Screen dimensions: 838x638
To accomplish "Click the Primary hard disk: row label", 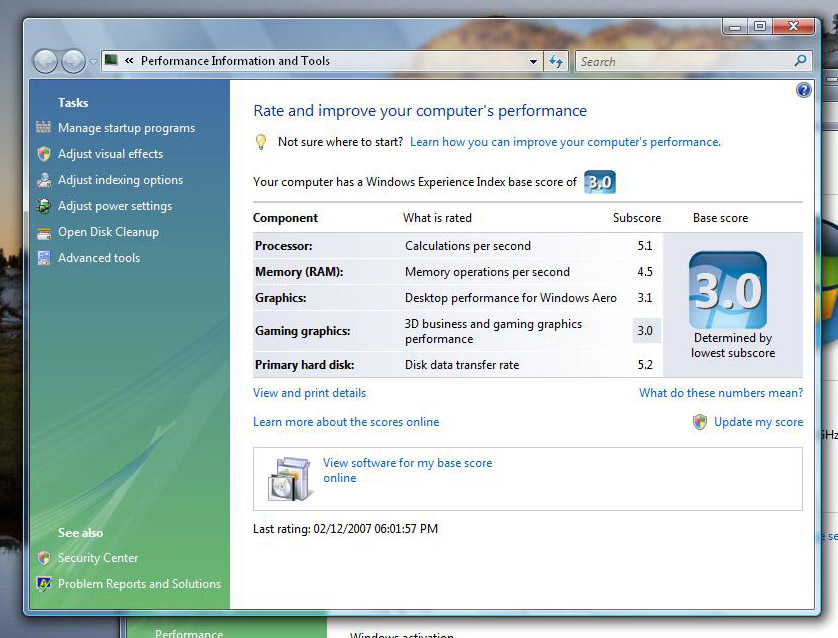I will pos(305,365).
